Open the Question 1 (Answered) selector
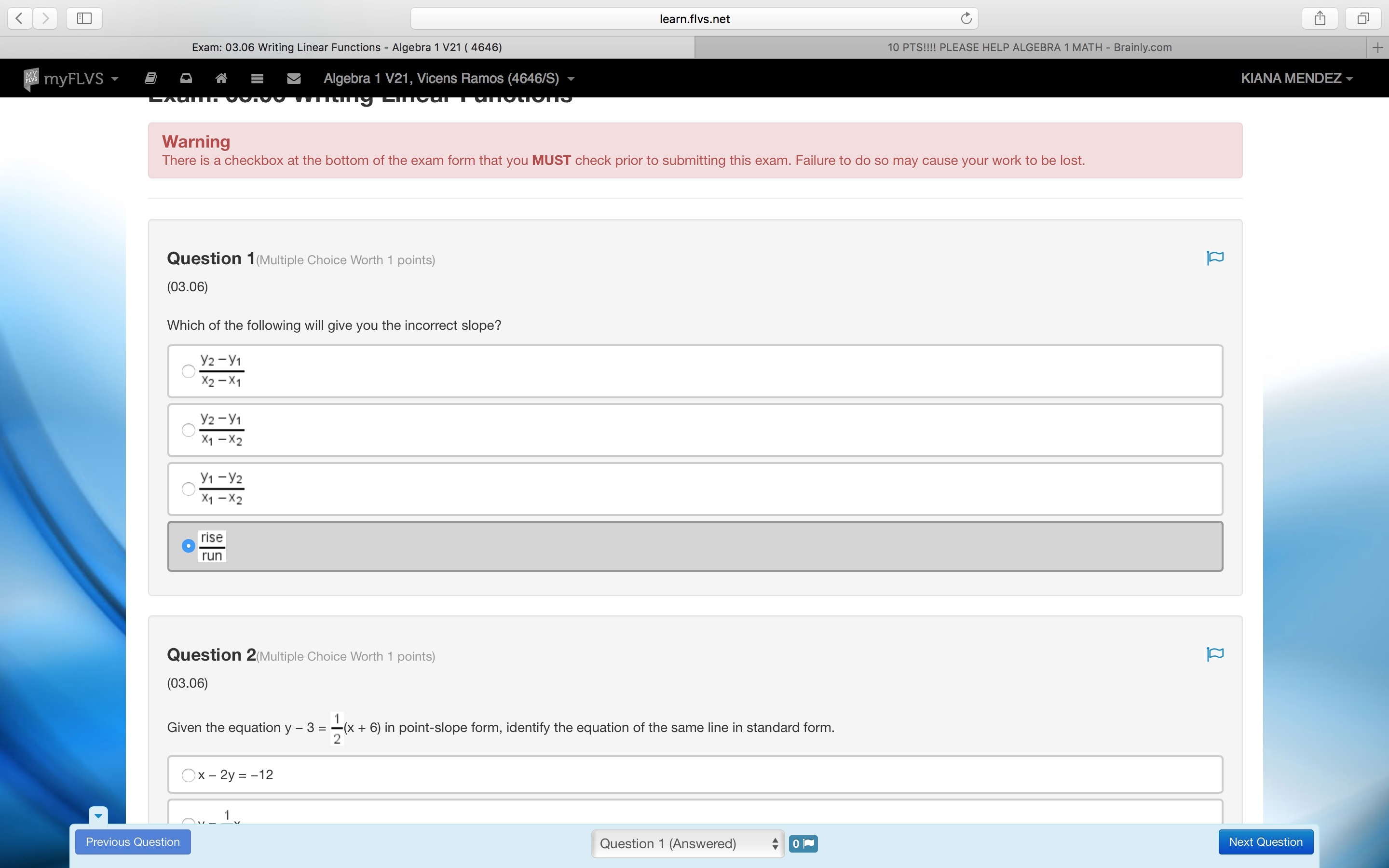Screen dimensions: 1389x868 point(688,843)
